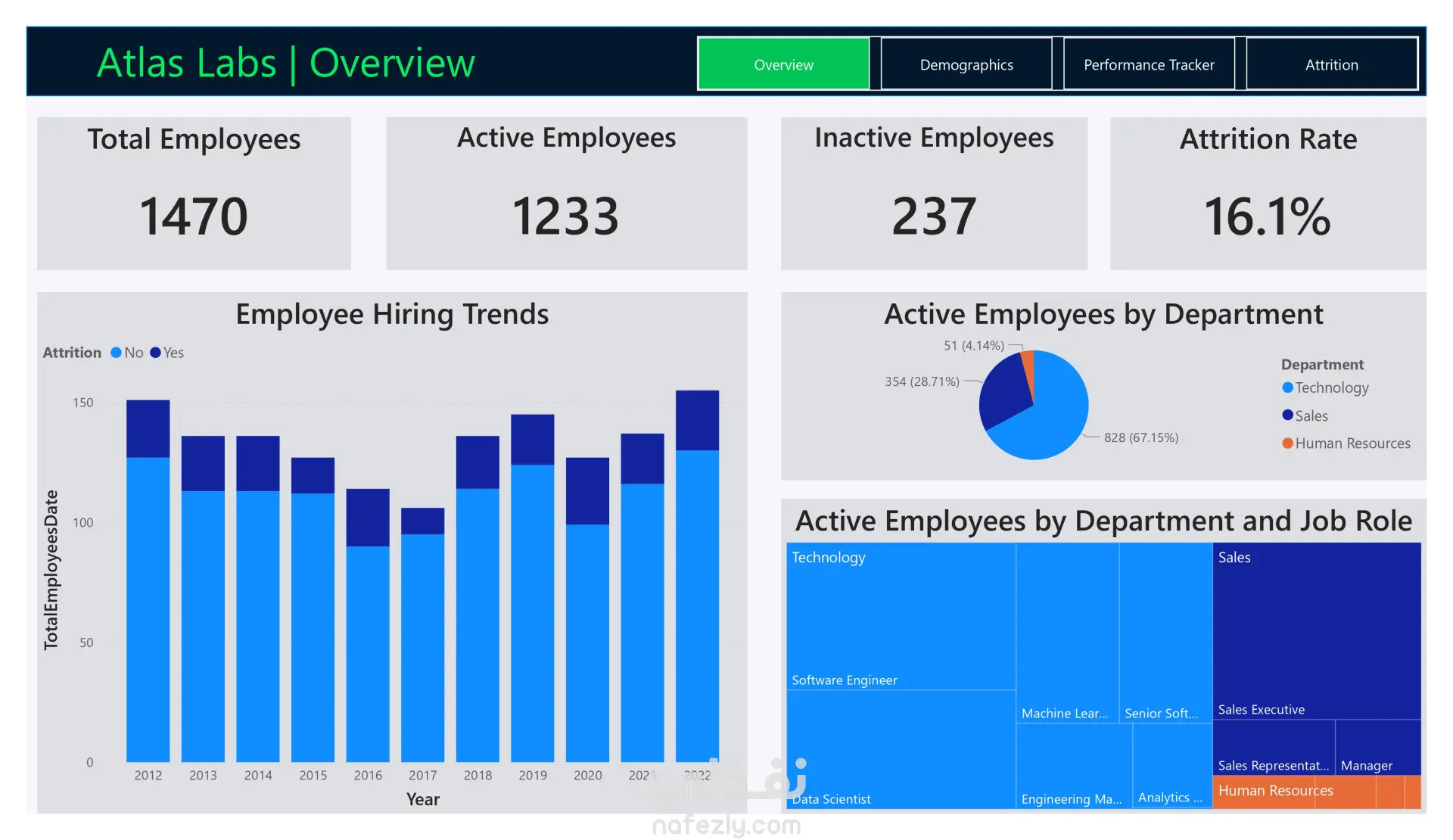This screenshot has height=840, width=1453.
Task: Select Human Resources legend dot
Action: [1288, 443]
